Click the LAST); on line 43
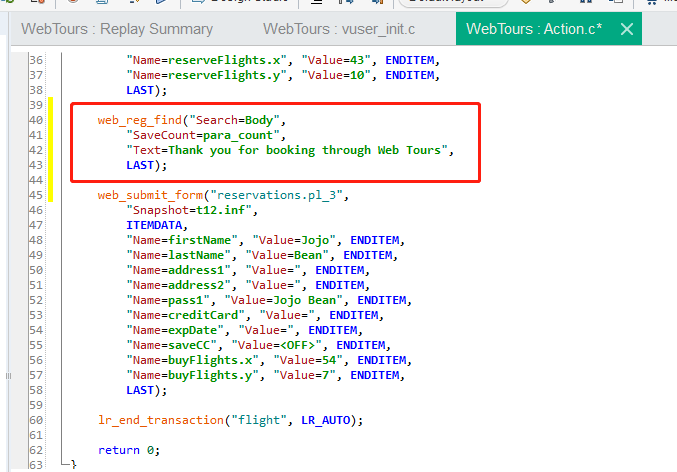 pos(146,165)
